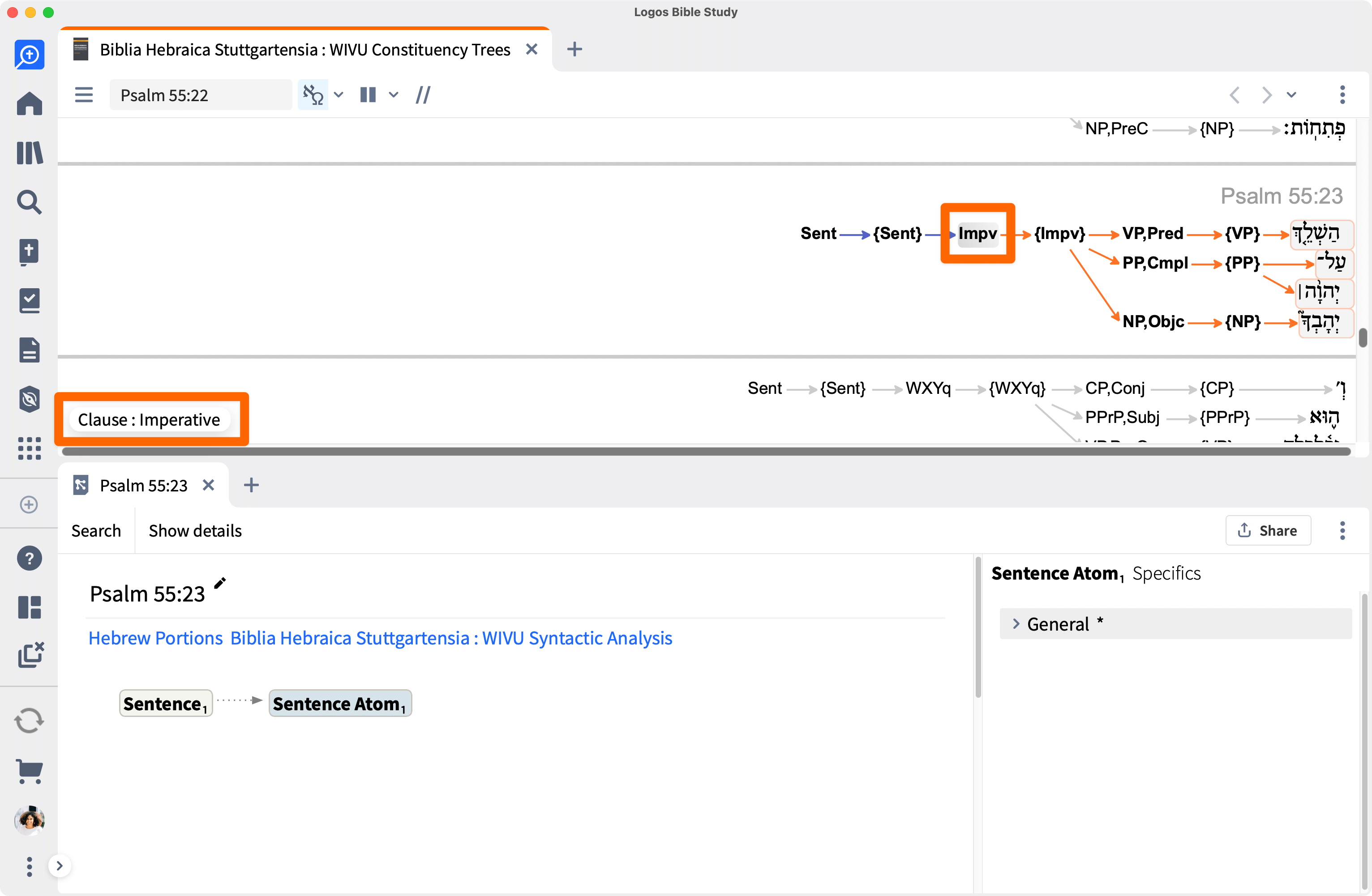Click the Psalm 55:23 verse heading
Screen dimensions: 1372x896
click(1282, 196)
